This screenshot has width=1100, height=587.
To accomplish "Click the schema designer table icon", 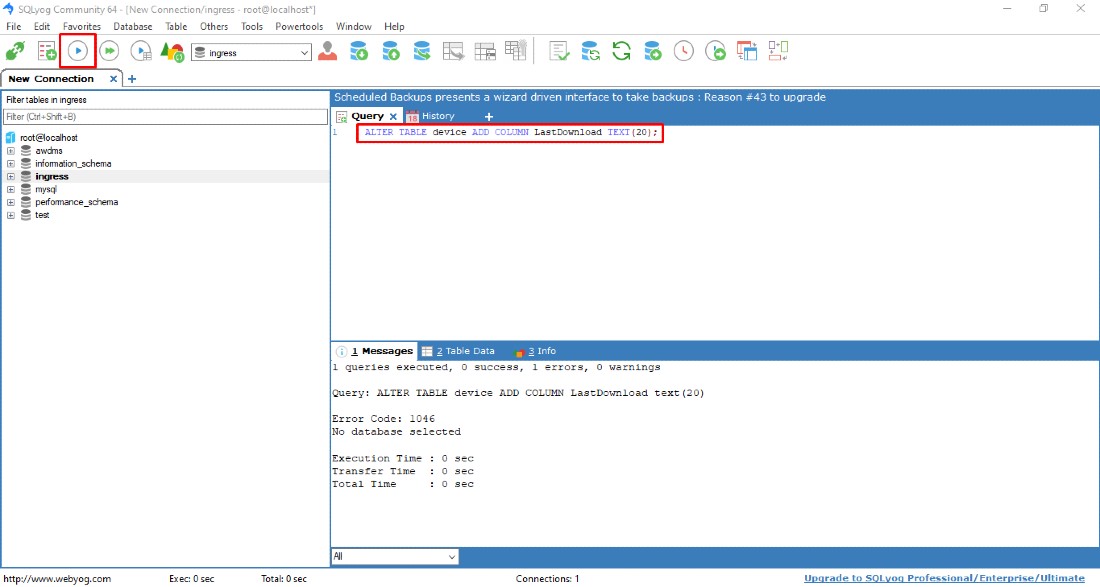I will [485, 51].
